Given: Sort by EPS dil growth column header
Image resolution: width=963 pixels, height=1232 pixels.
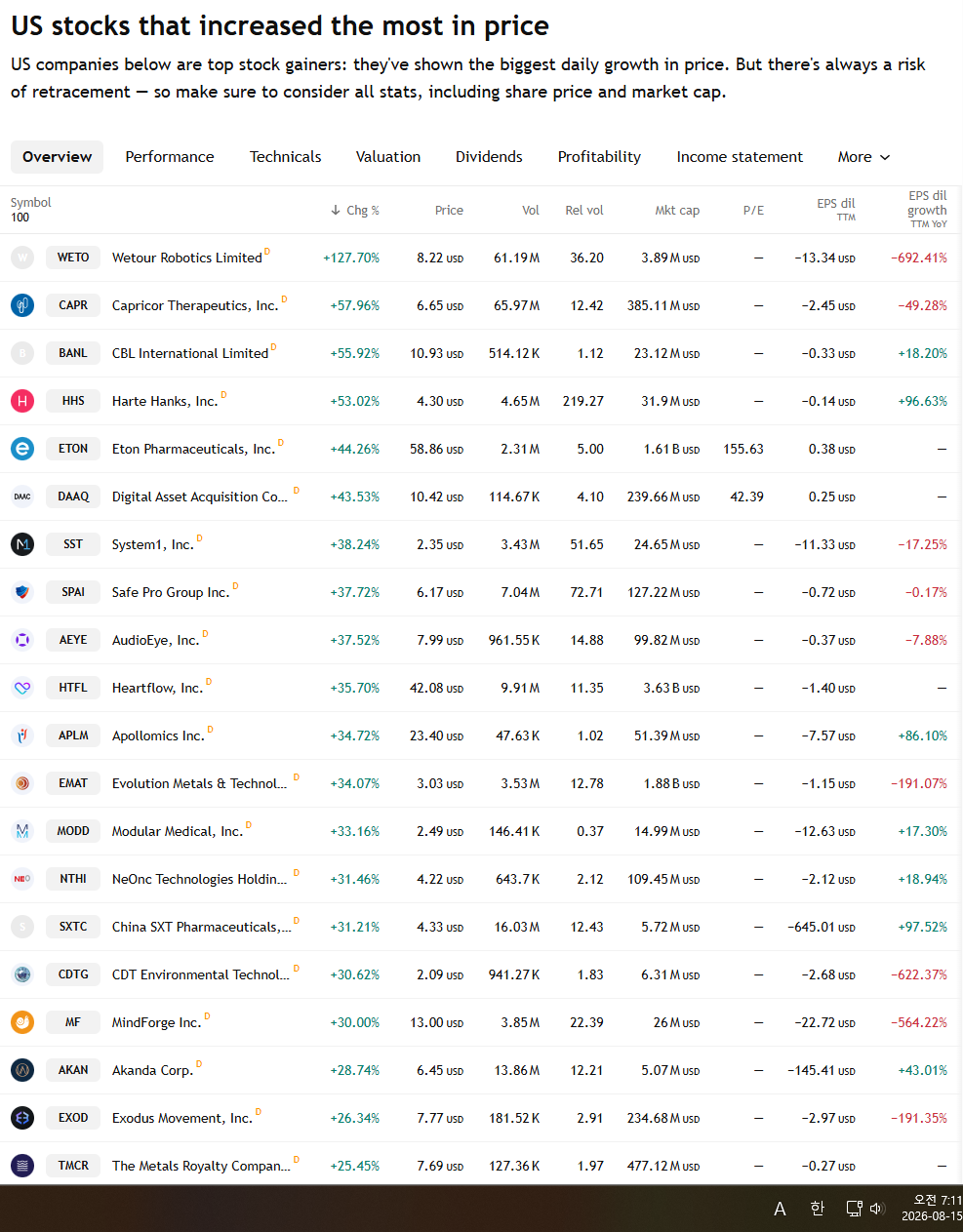Looking at the screenshot, I should coord(928,210).
